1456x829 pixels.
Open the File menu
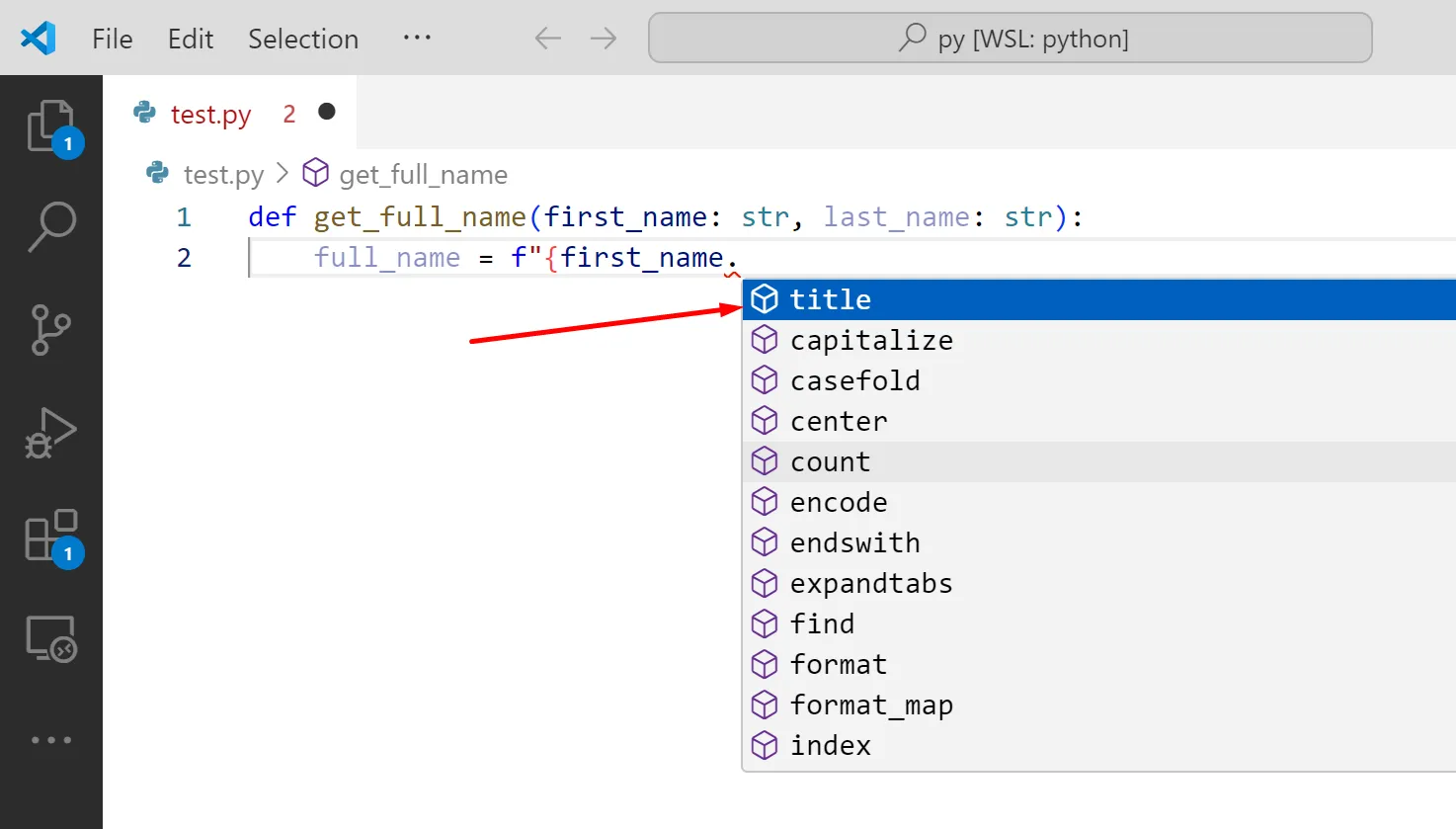click(x=112, y=39)
